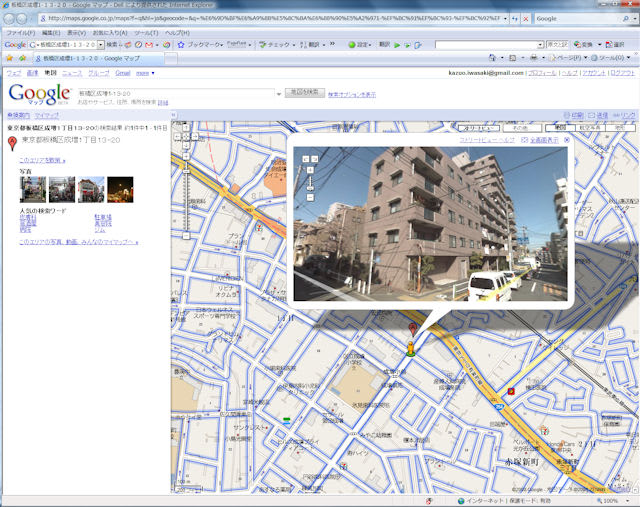Click the maps search input field
Image resolution: width=640 pixels, height=507 pixels.
[176, 93]
